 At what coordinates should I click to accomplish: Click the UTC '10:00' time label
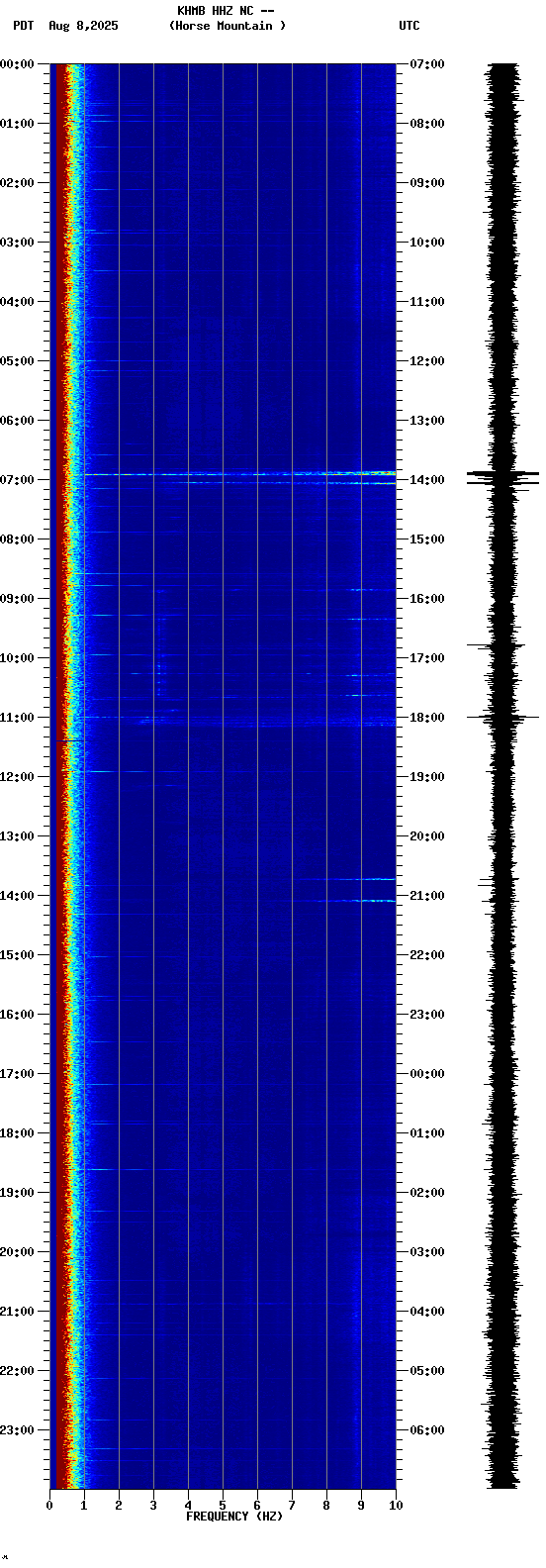[x=427, y=243]
